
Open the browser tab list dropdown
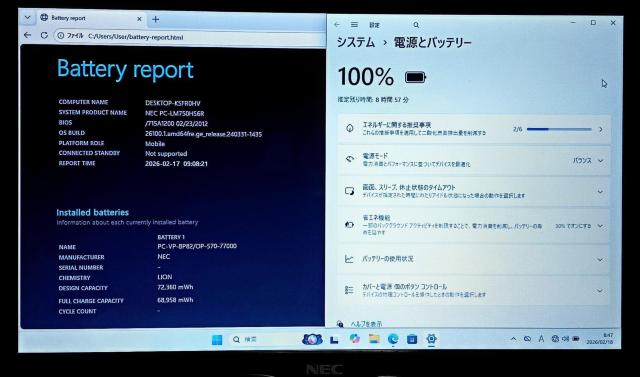pyautogui.click(x=27, y=18)
